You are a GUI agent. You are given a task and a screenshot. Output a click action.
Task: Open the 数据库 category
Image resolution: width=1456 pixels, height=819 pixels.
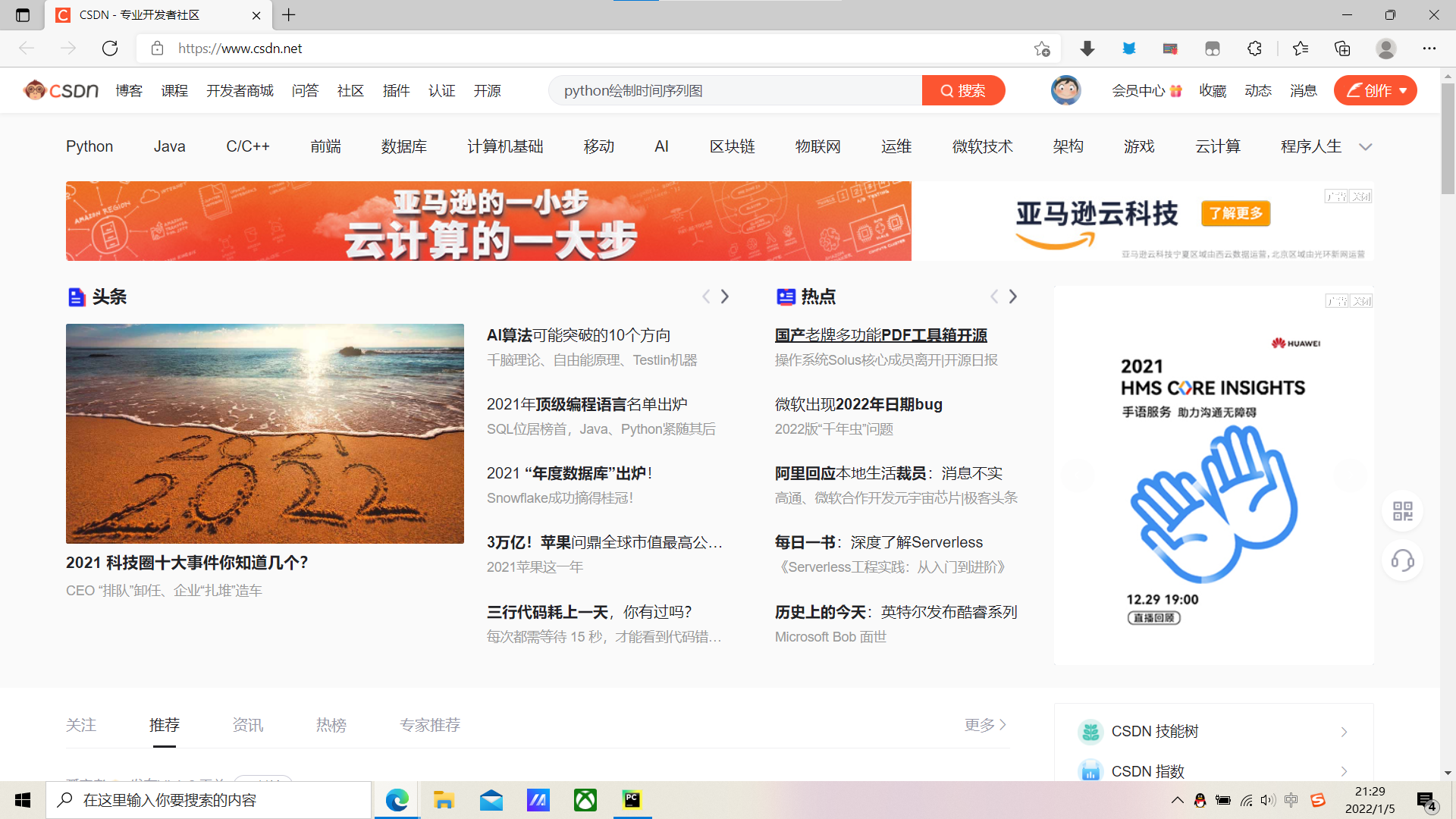(x=403, y=146)
